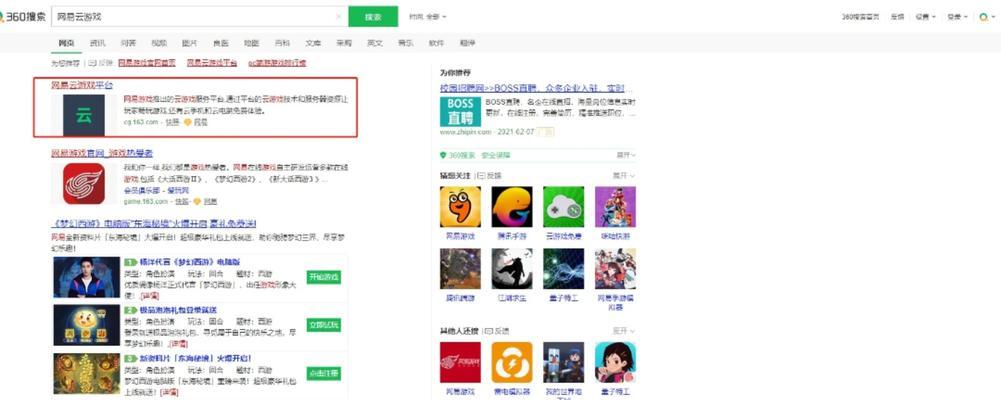Switch to the 翻译 tab
The height and width of the screenshot is (400, 1001).
pyautogui.click(x=467, y=43)
